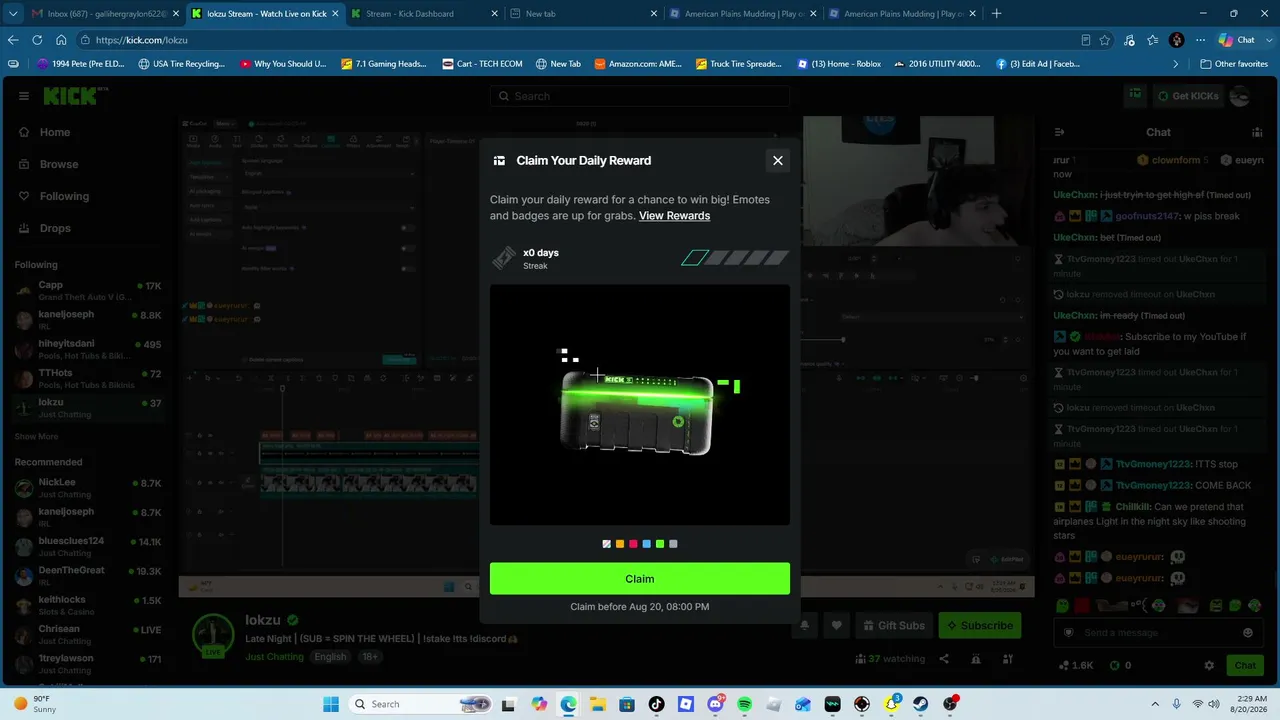Select the white reward color dot
Screen dimensions: 1280x720
pyautogui.click(x=607, y=544)
